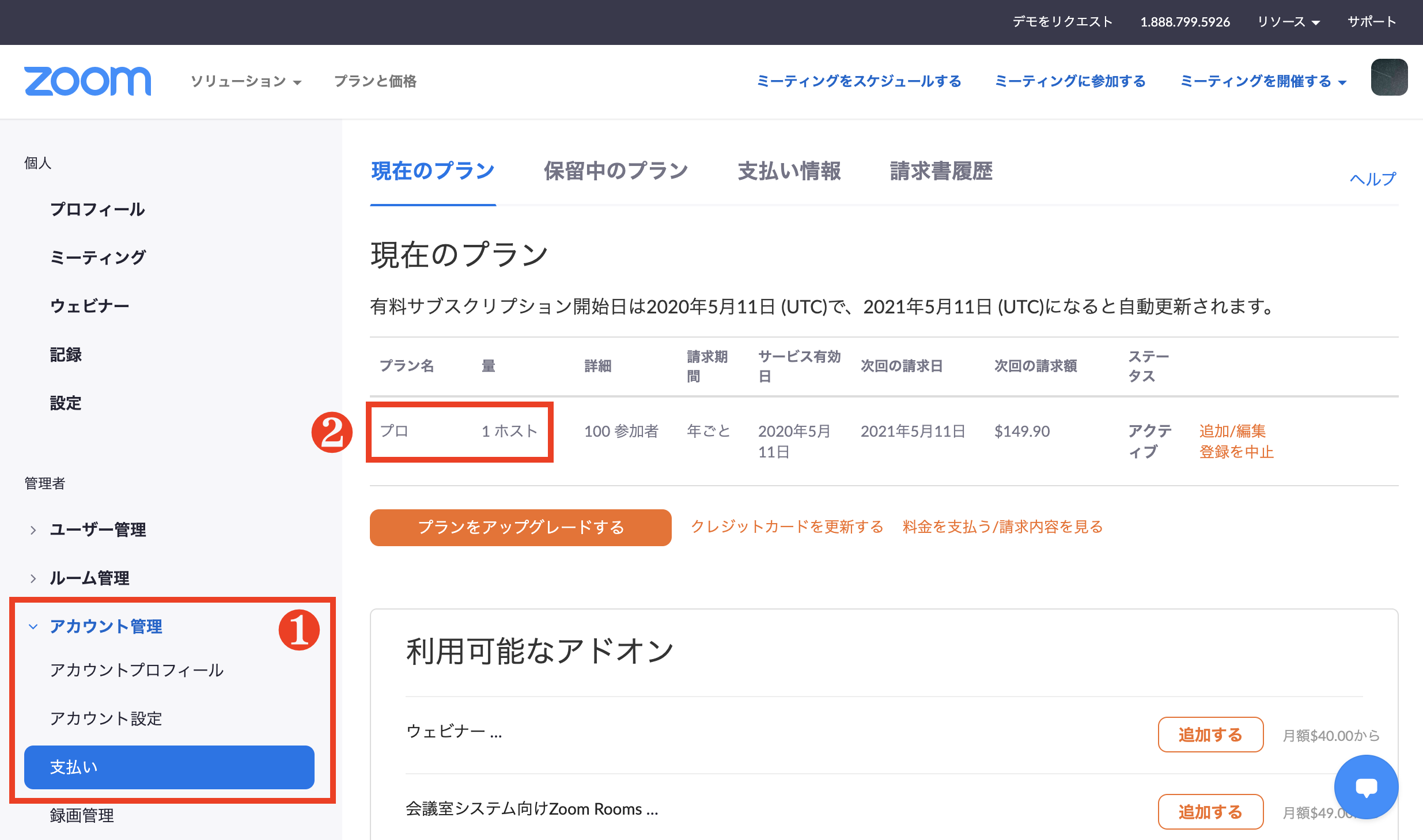Image resolution: width=1423 pixels, height=840 pixels.
Task: Click the 100 参加者 cell
Action: tap(621, 431)
